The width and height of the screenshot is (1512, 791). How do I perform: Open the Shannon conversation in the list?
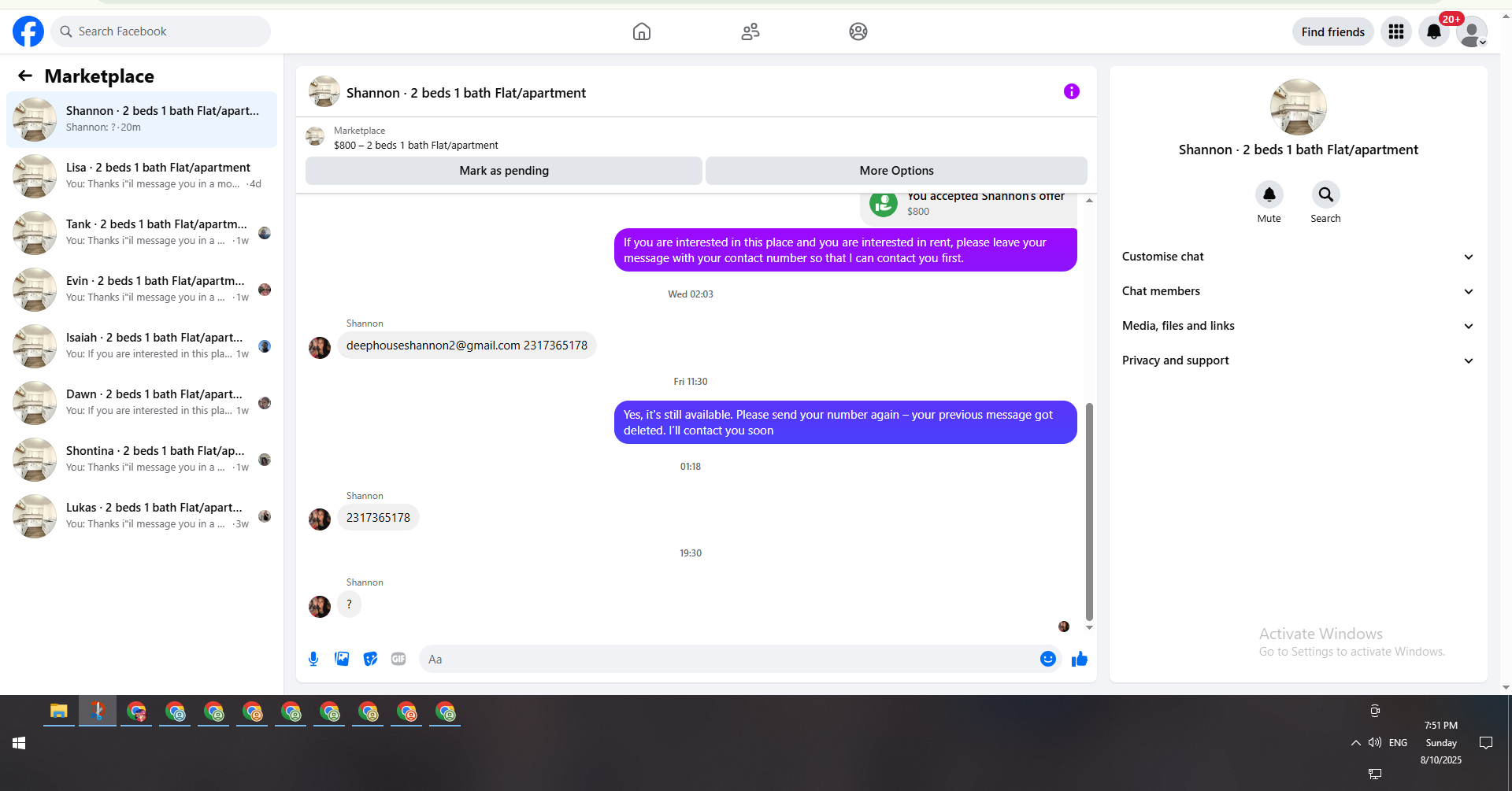point(142,120)
